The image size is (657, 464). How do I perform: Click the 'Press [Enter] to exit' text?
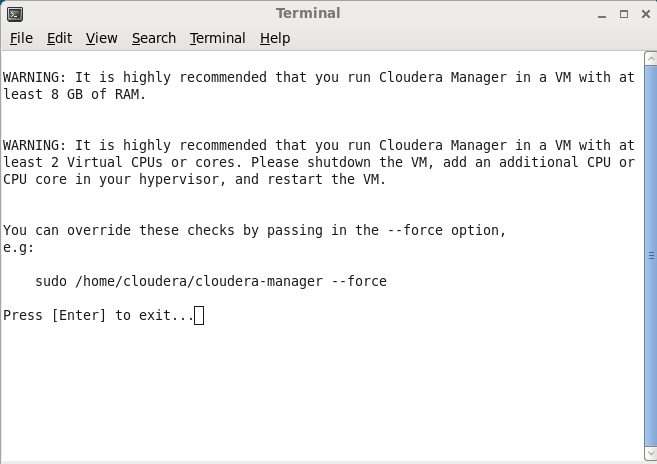pyautogui.click(x=98, y=315)
